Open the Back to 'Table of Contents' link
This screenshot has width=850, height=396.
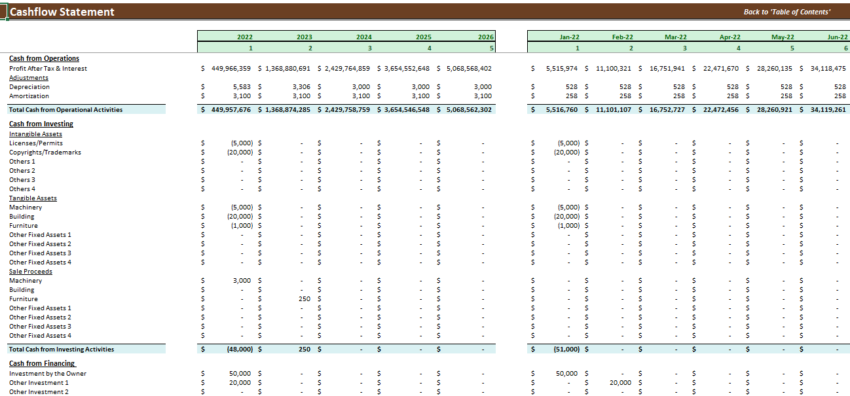coord(787,11)
